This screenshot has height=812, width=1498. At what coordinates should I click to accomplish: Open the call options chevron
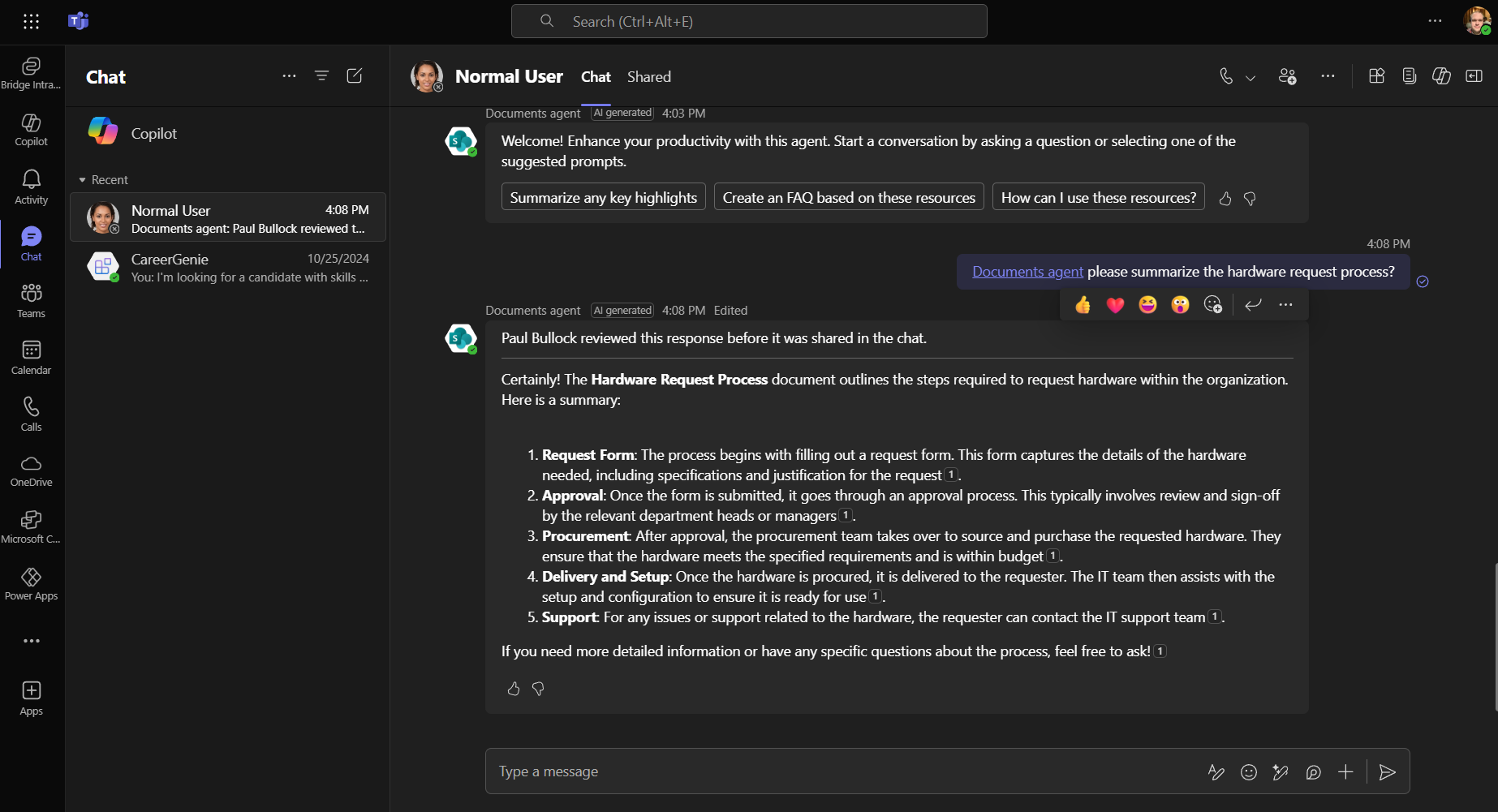(x=1250, y=78)
